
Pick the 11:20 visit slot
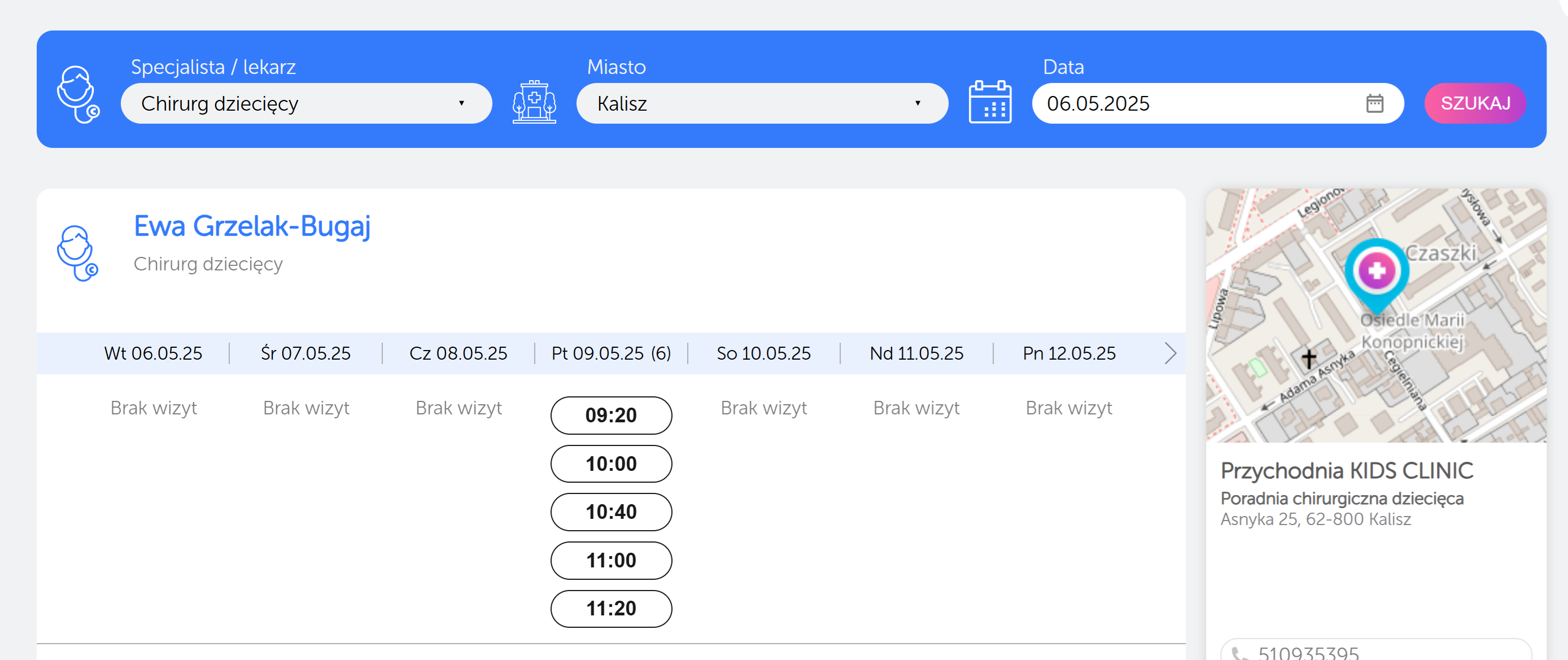pos(610,608)
